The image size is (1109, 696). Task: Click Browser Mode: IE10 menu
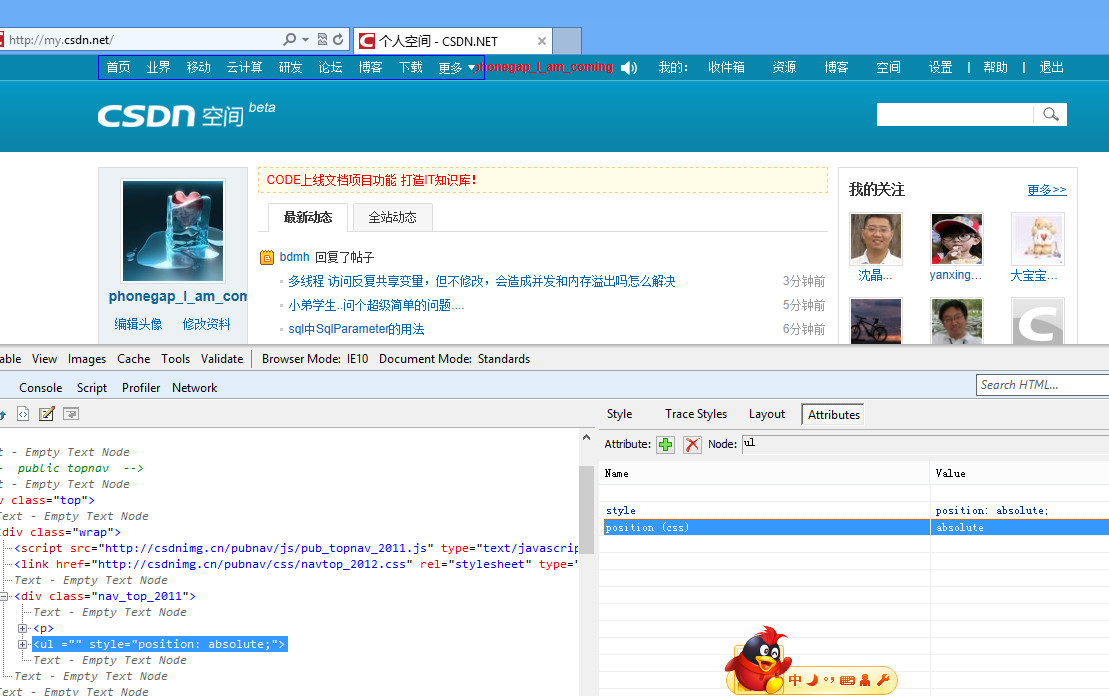click(315, 359)
